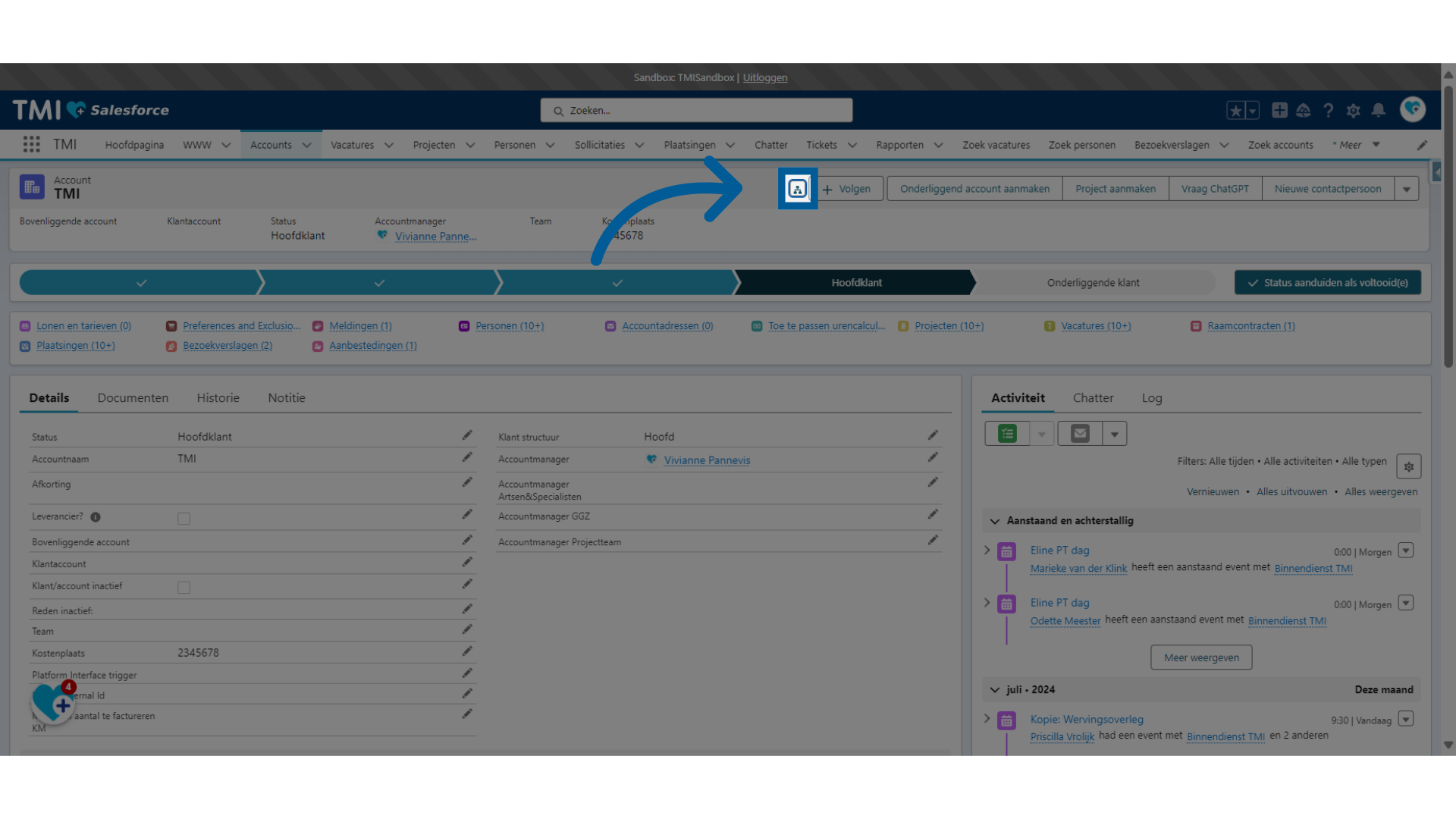
Task: Edit the Accountnaam field pencil
Action: pos(467,457)
